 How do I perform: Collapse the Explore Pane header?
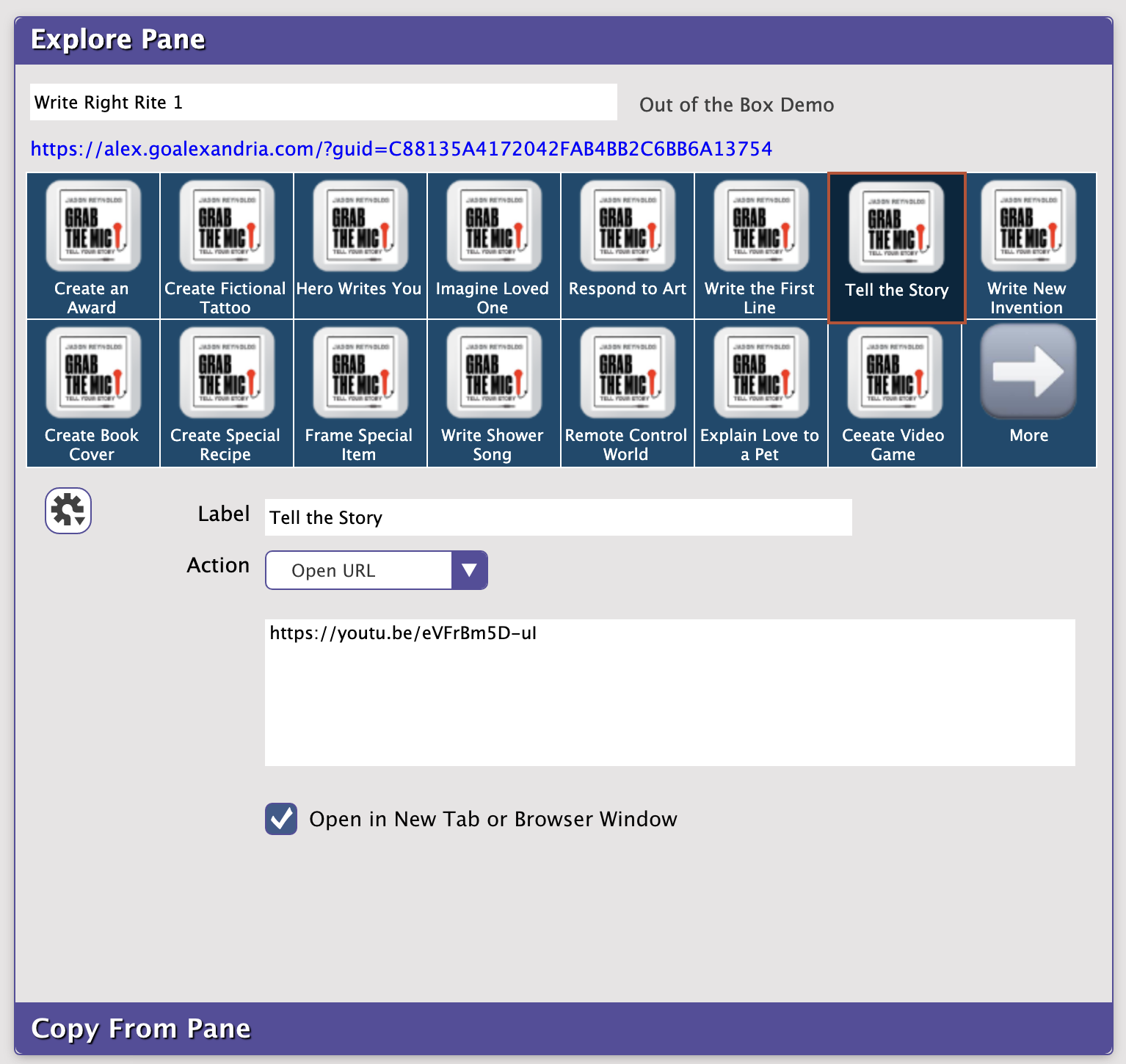click(564, 40)
